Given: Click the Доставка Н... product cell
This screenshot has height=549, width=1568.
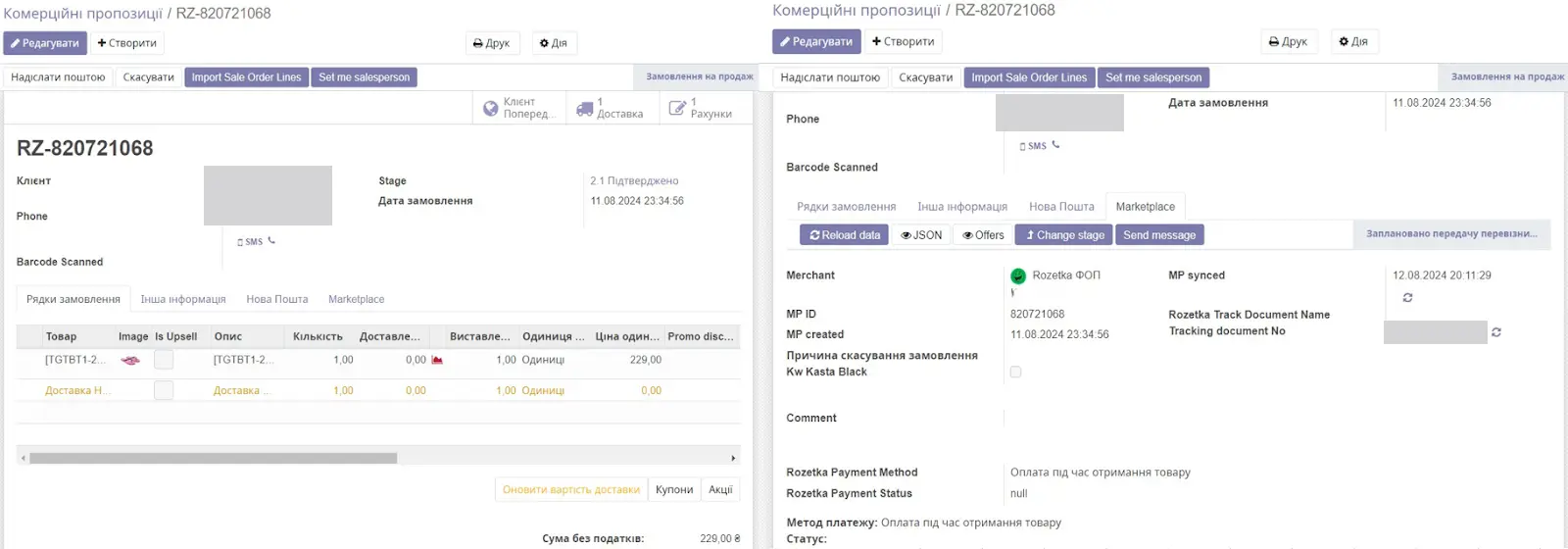Looking at the screenshot, I should (77, 390).
